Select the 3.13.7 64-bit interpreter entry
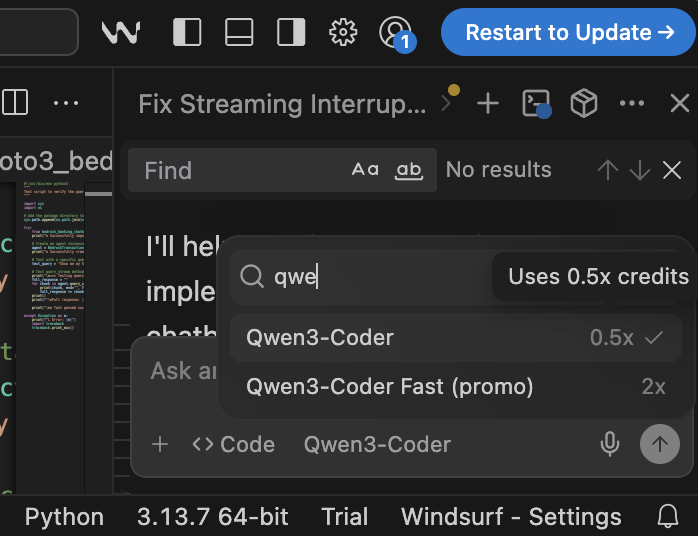This screenshot has height=536, width=698. (212, 517)
